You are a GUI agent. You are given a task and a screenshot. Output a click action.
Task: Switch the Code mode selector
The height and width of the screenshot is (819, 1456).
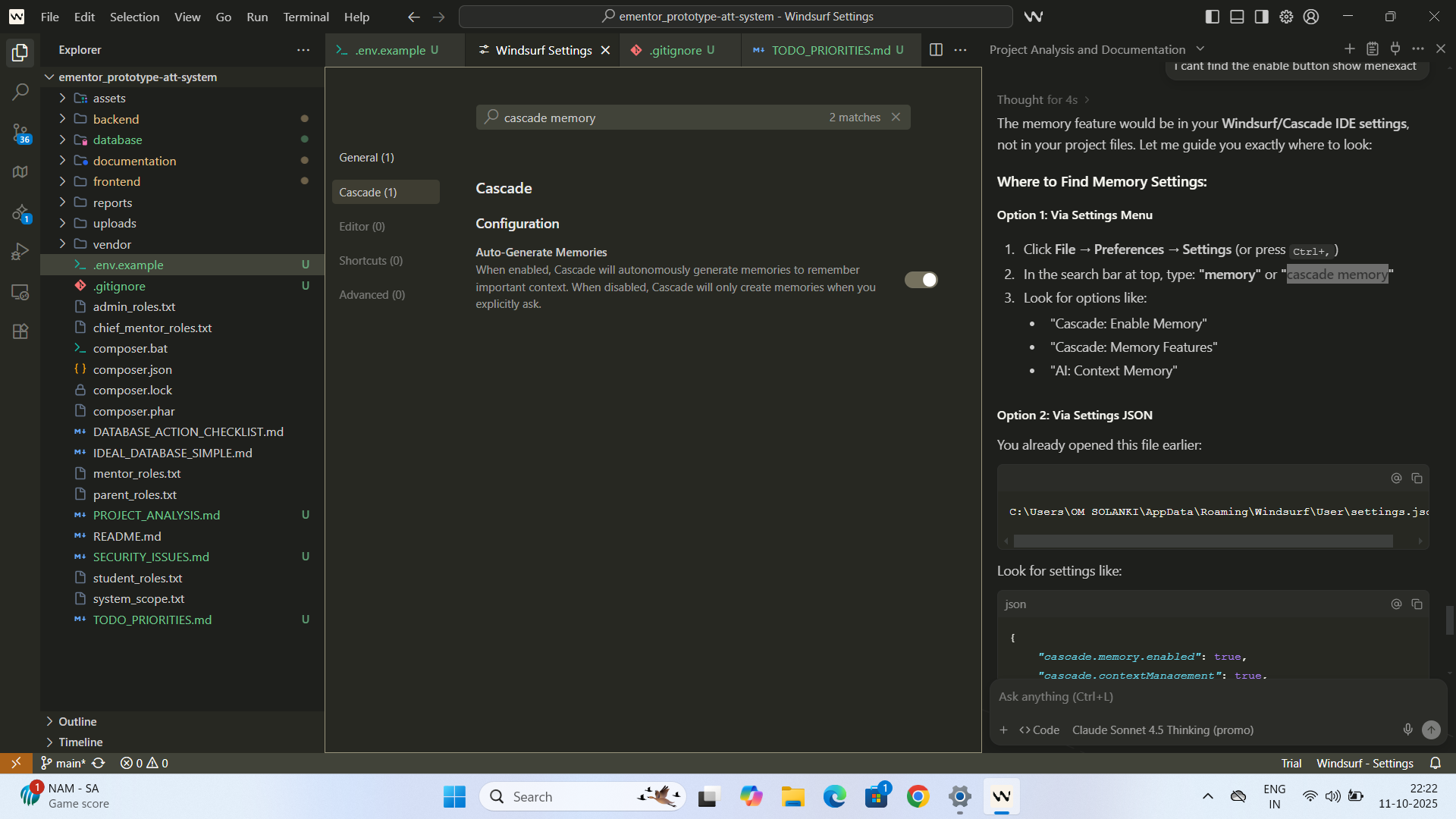coord(1039,730)
